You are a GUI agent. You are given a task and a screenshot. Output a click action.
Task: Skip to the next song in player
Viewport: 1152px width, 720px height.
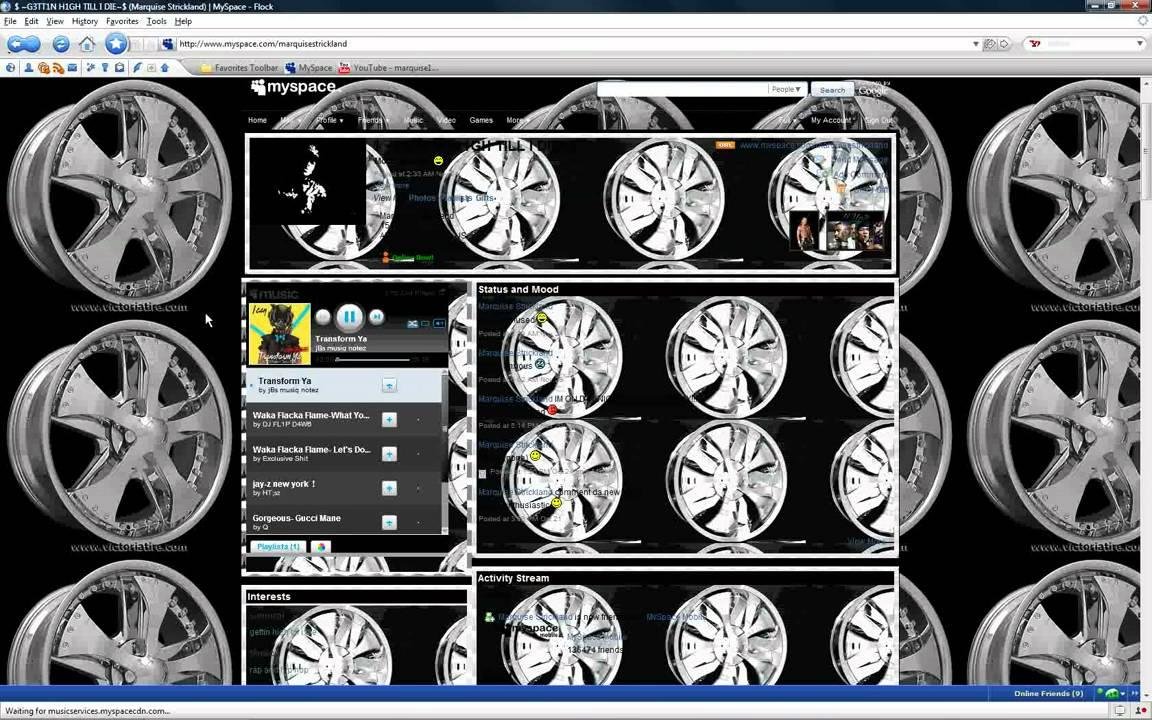(x=377, y=317)
